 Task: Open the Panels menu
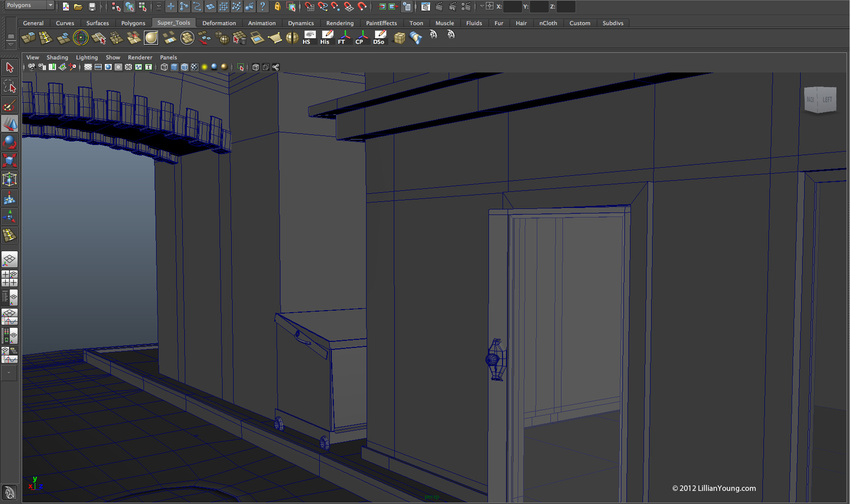pyautogui.click(x=168, y=57)
